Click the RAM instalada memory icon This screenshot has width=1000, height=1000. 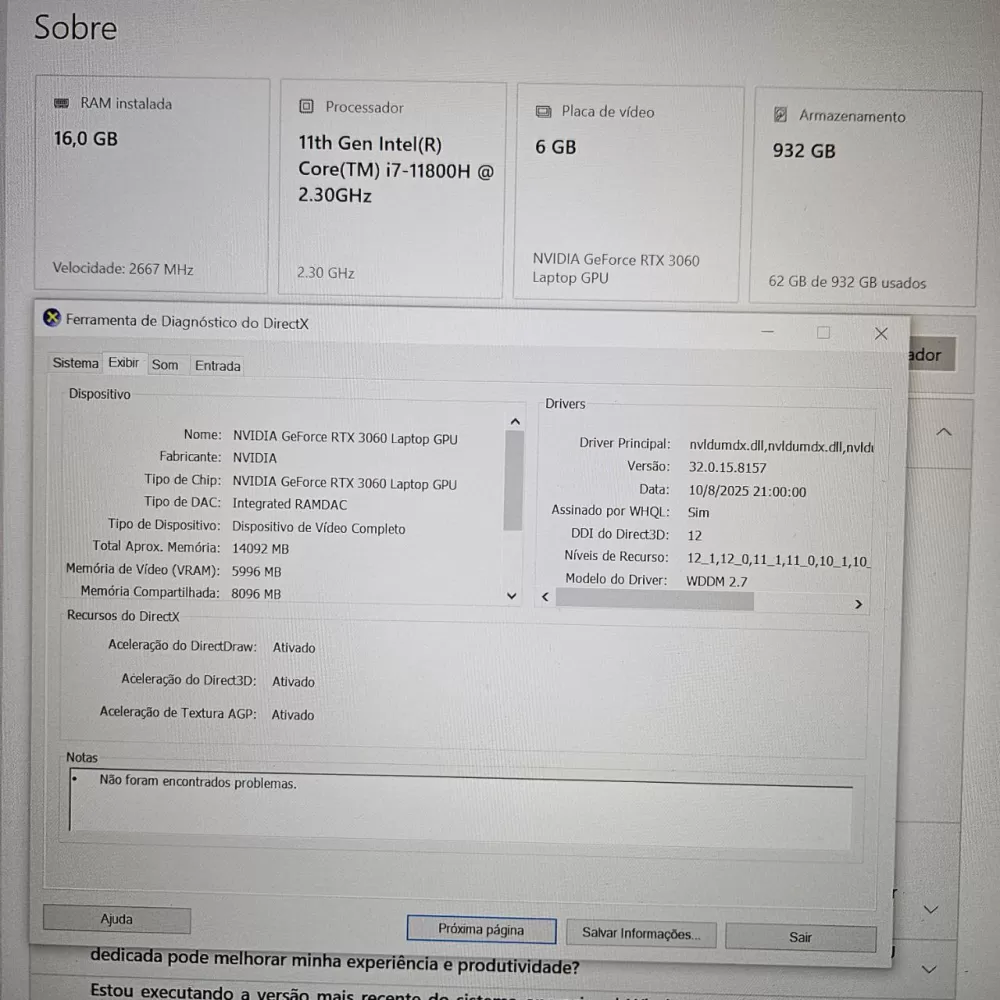[x=62, y=103]
